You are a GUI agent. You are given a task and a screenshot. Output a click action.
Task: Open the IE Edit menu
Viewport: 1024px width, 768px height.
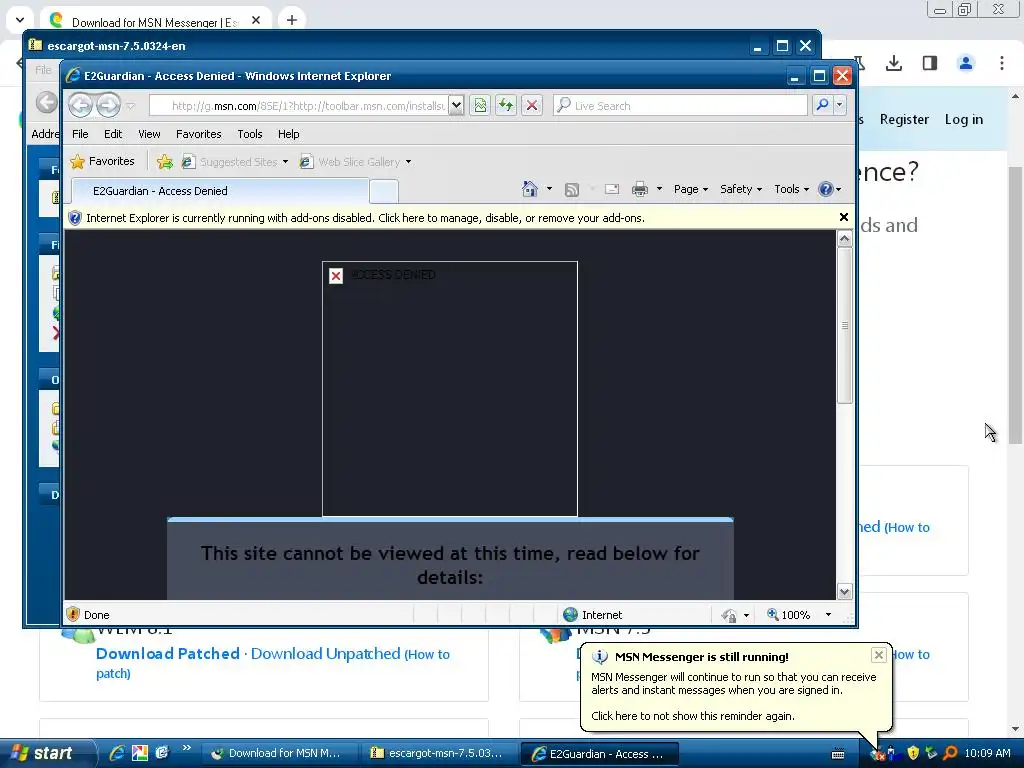(113, 134)
